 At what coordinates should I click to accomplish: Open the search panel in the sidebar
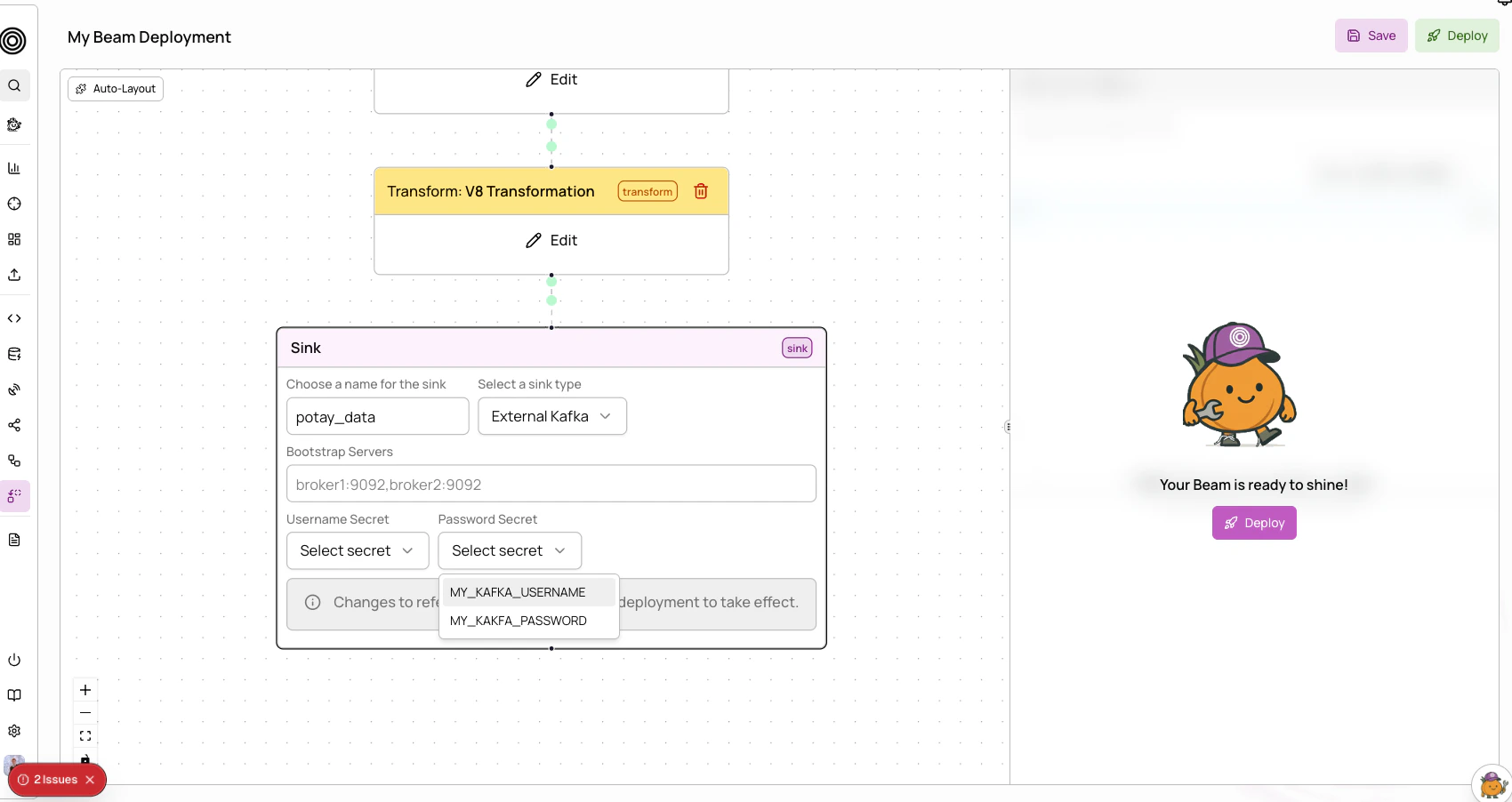14,85
